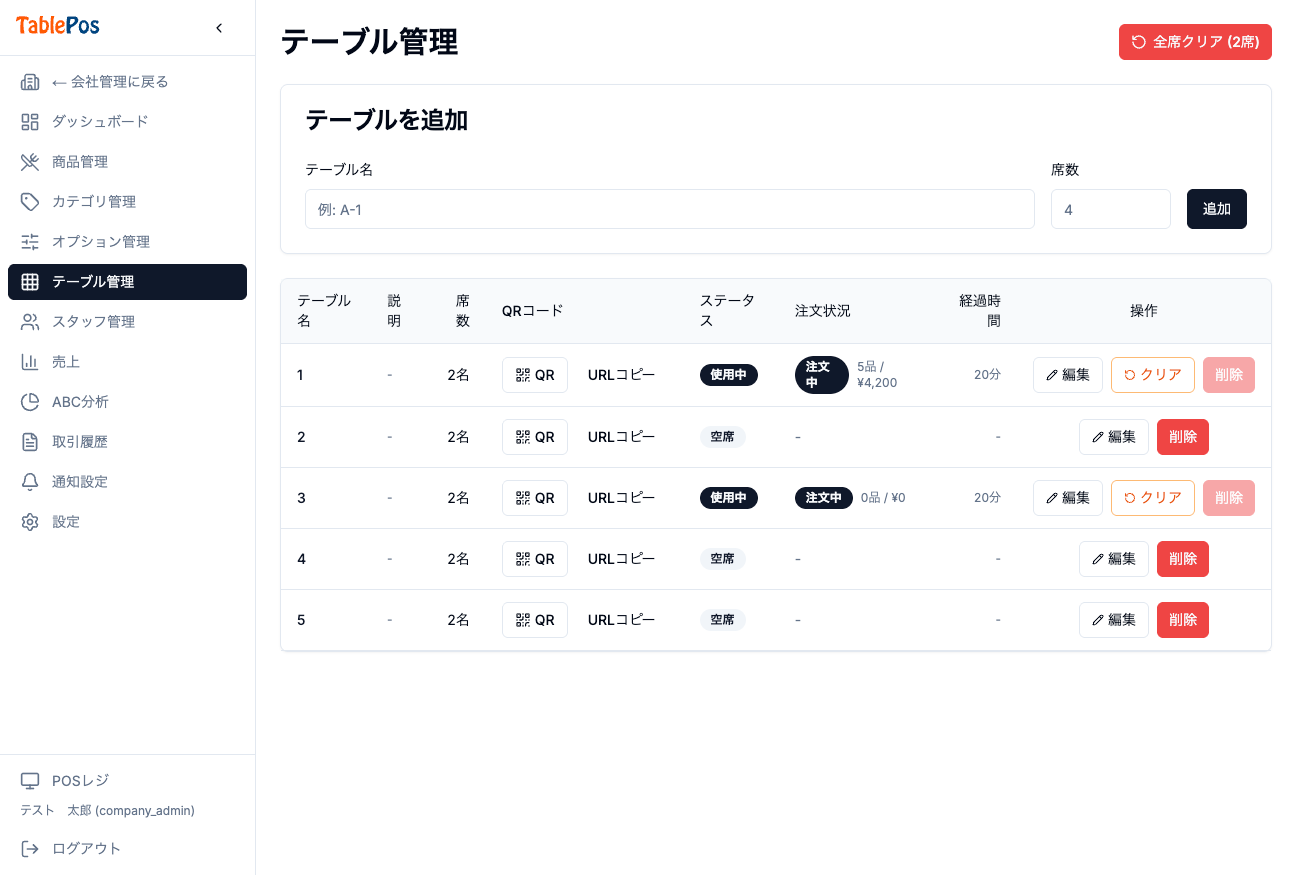Edit table 1 with 編集
Screen dimensions: 1296x875
pos(1068,375)
